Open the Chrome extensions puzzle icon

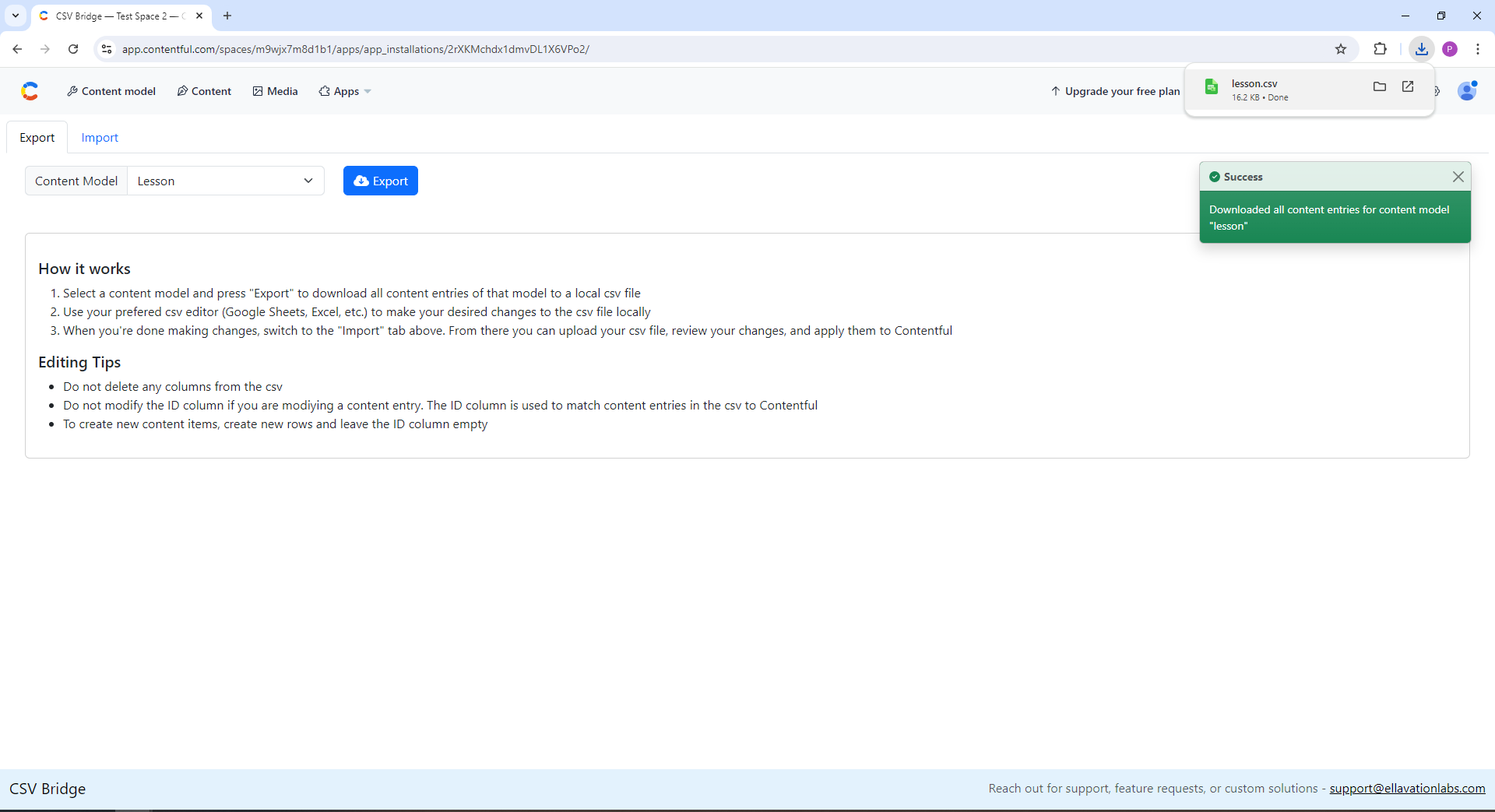click(x=1381, y=49)
